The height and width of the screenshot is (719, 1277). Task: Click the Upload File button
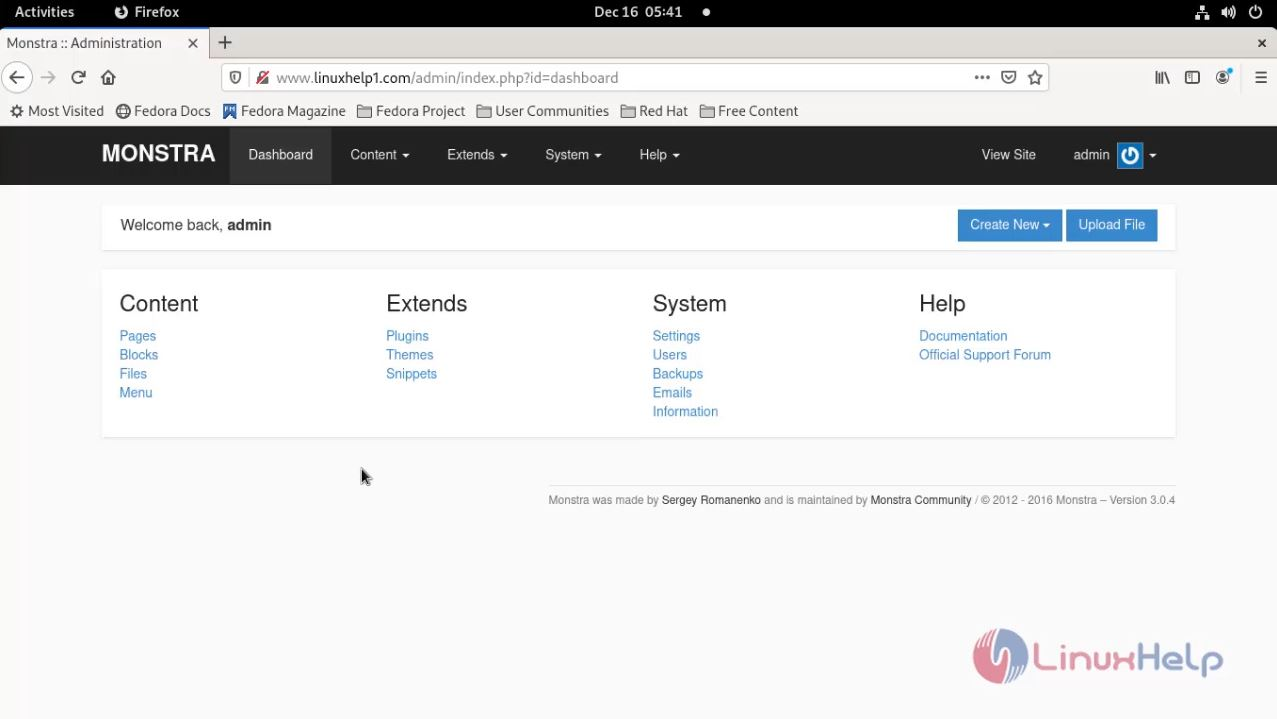[x=1111, y=225]
